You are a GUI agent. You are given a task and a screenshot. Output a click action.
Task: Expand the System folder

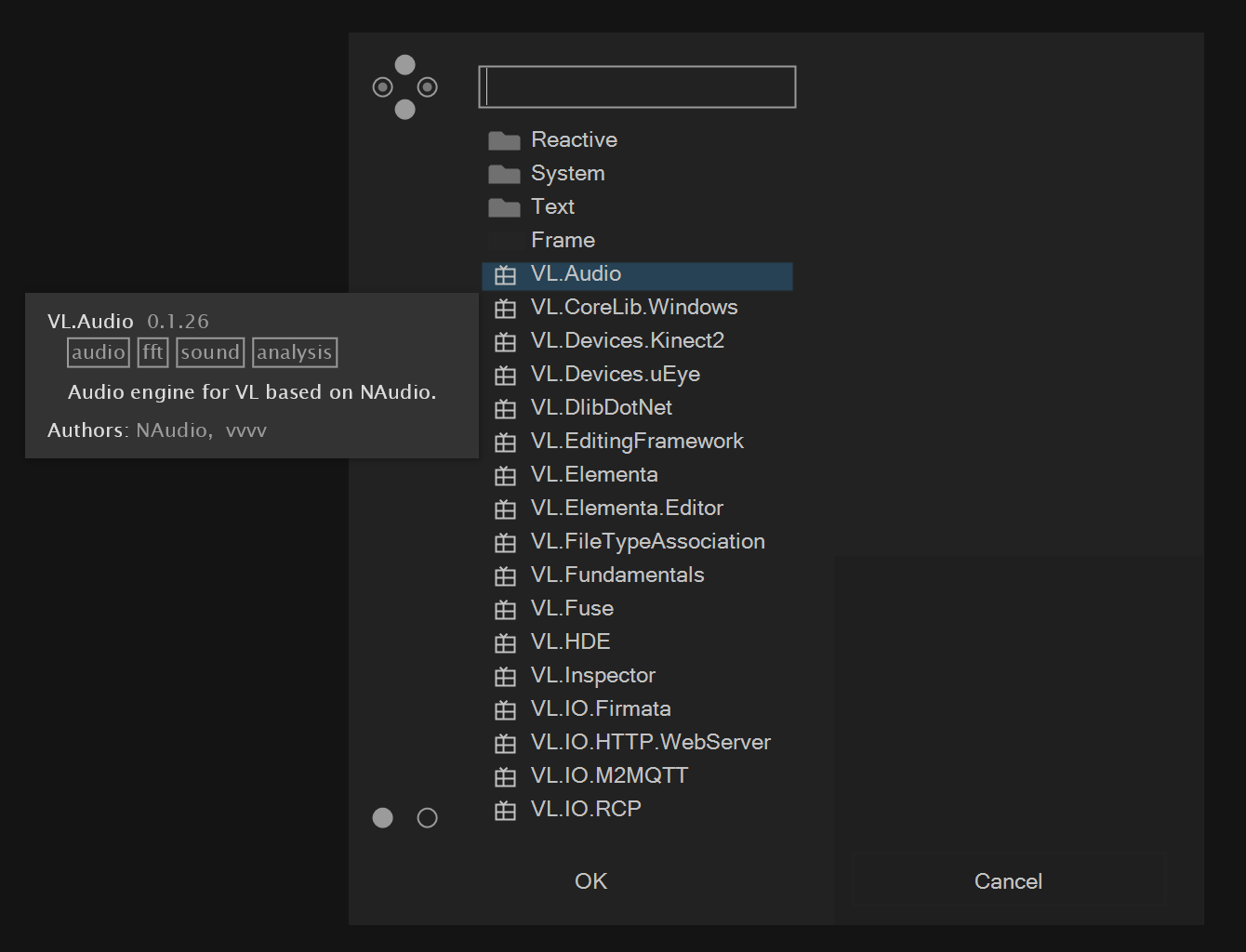pyautogui.click(x=567, y=174)
